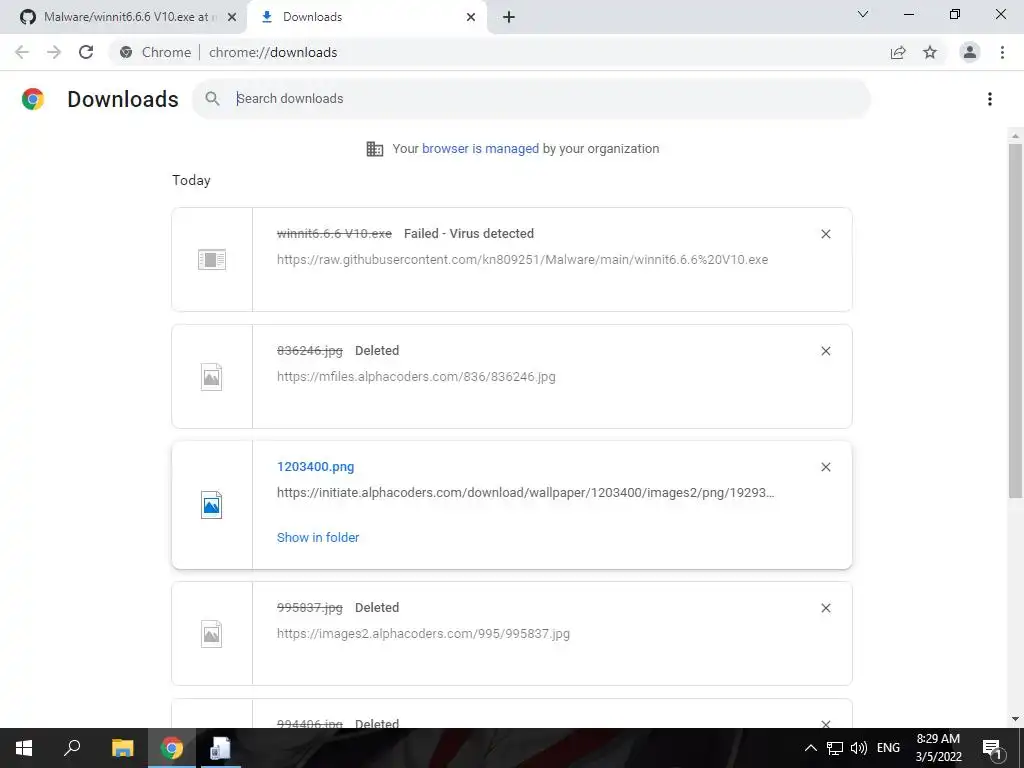Open File Explorer from the taskbar

(122, 748)
